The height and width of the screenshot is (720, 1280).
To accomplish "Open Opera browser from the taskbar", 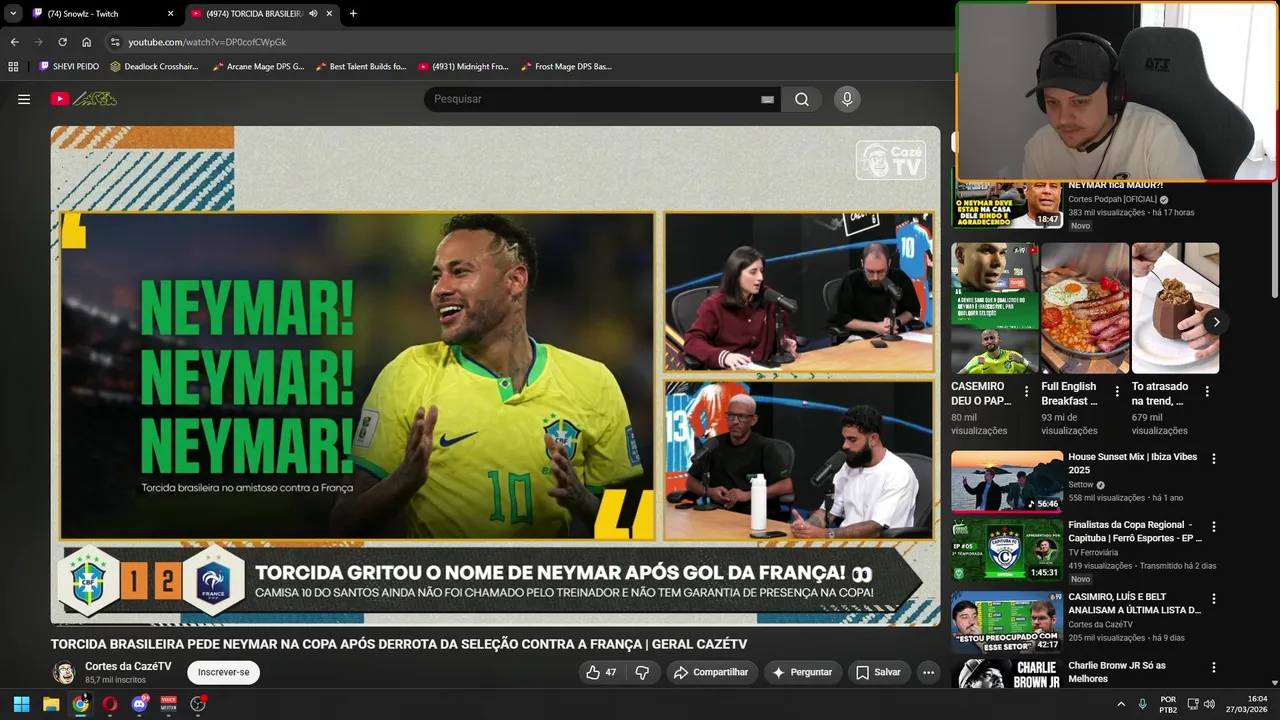I will [110, 704].
